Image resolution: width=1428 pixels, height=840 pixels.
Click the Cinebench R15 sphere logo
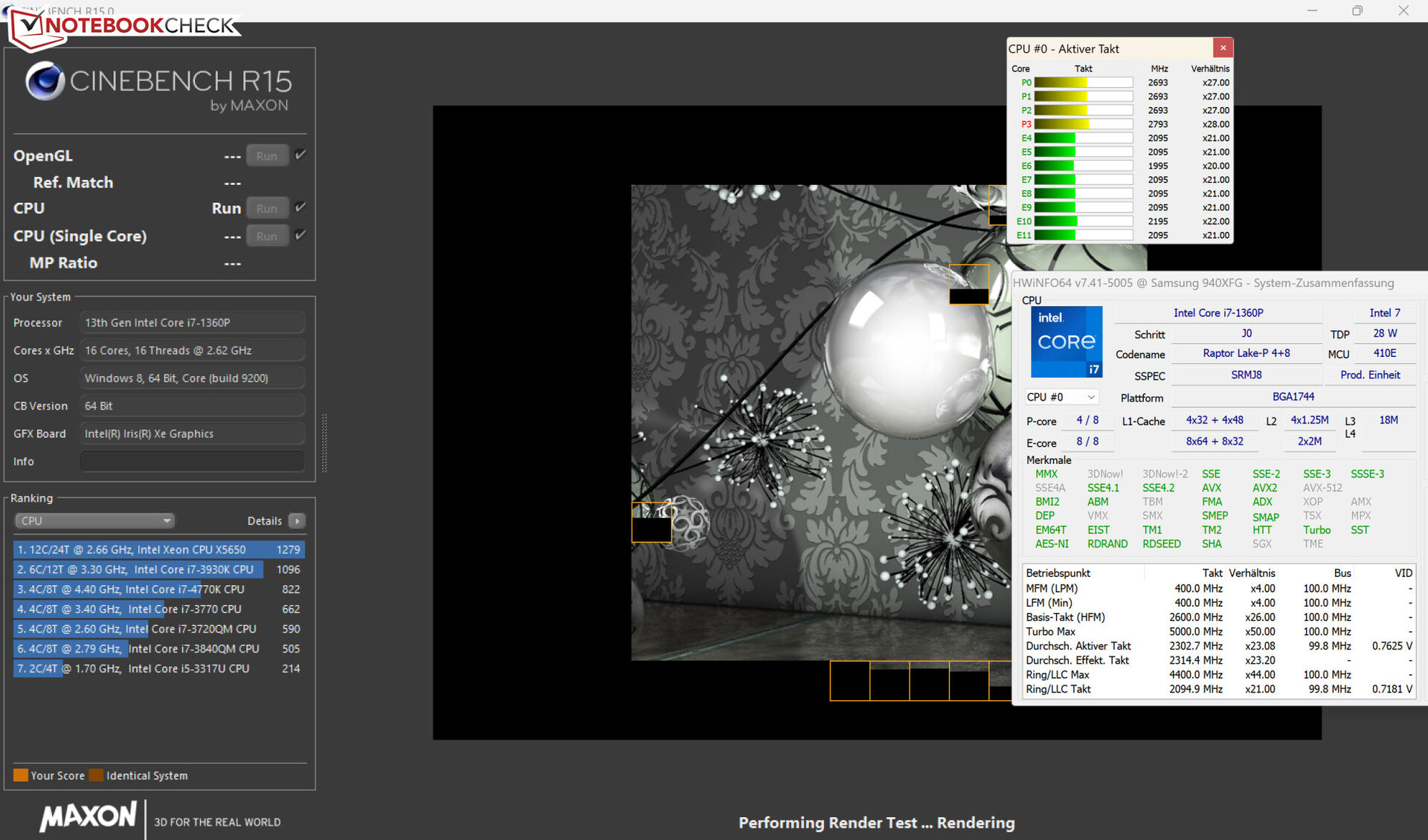[45, 82]
